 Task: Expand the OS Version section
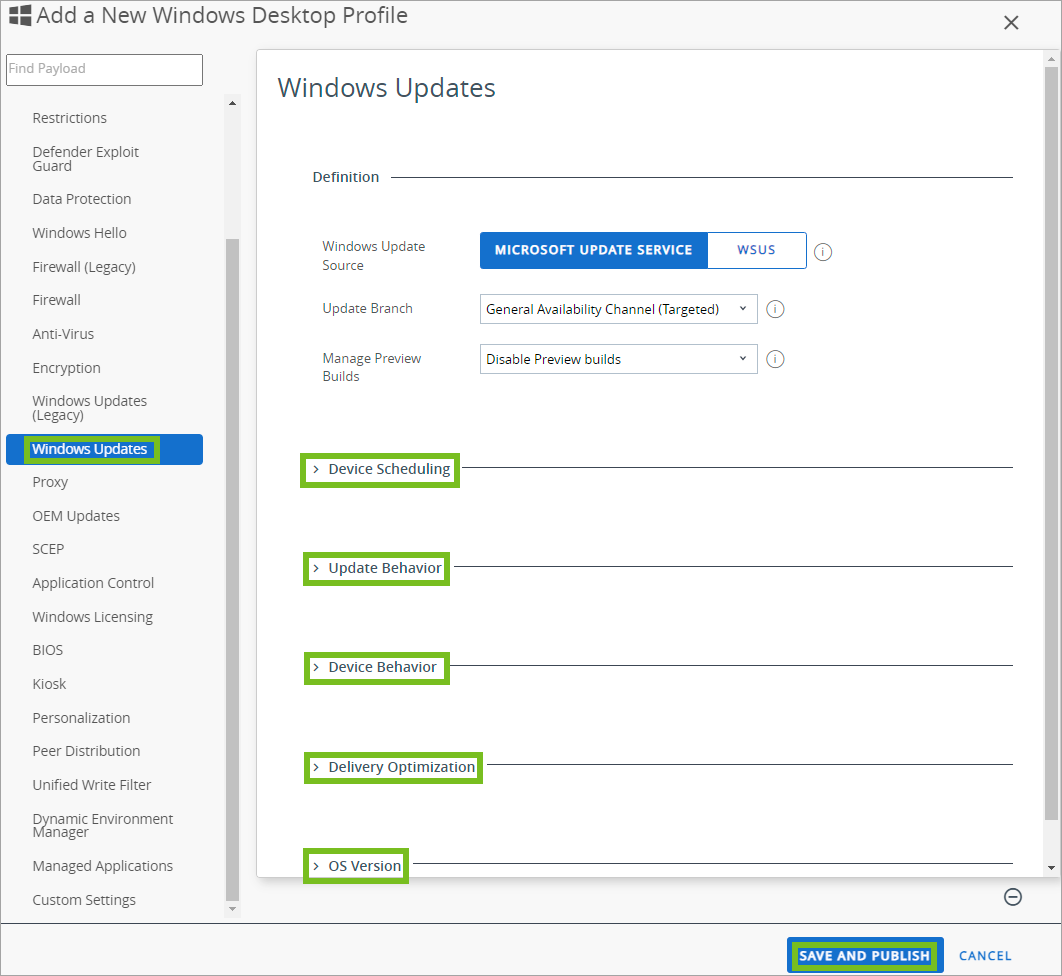tap(357, 866)
